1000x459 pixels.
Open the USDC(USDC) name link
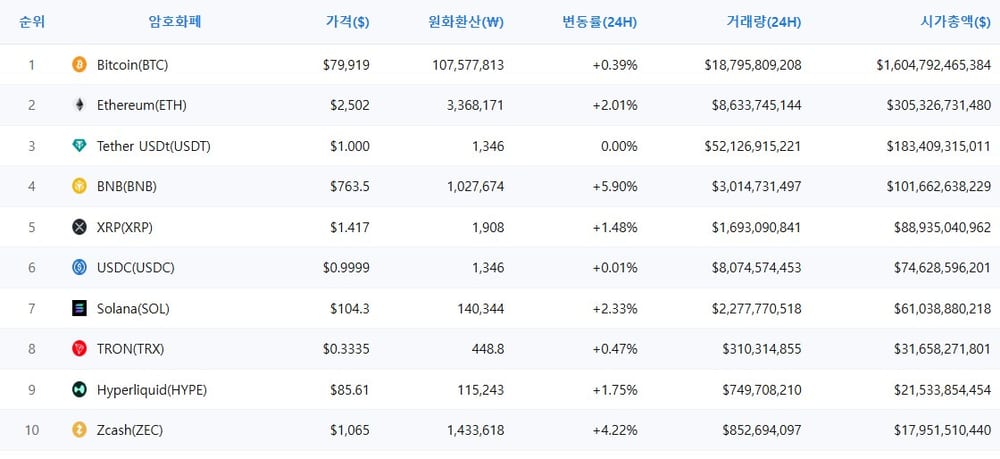(136, 268)
